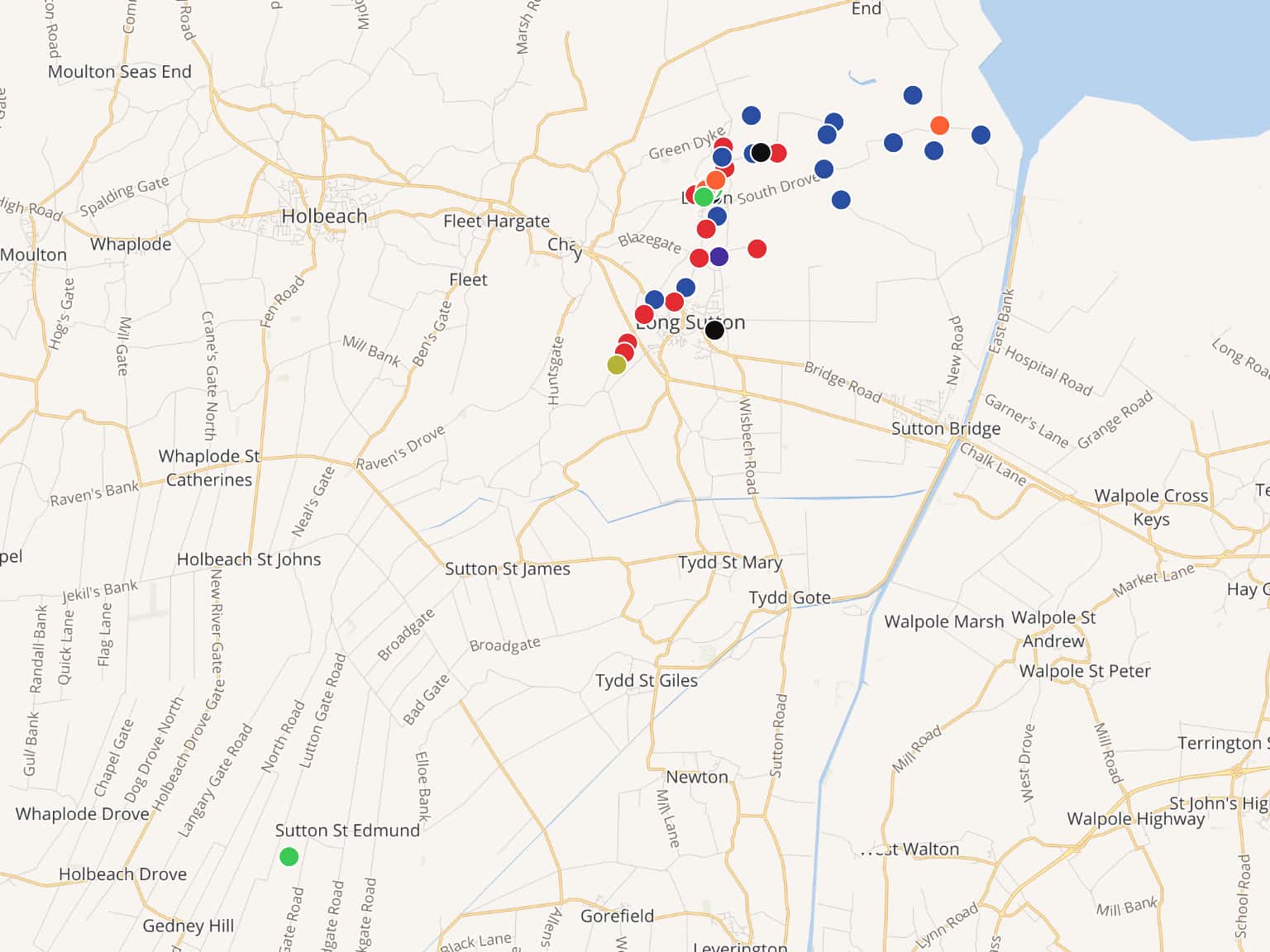Select the blue marker directly west of orange coastal marker
1270x952 pixels.
[893, 143]
